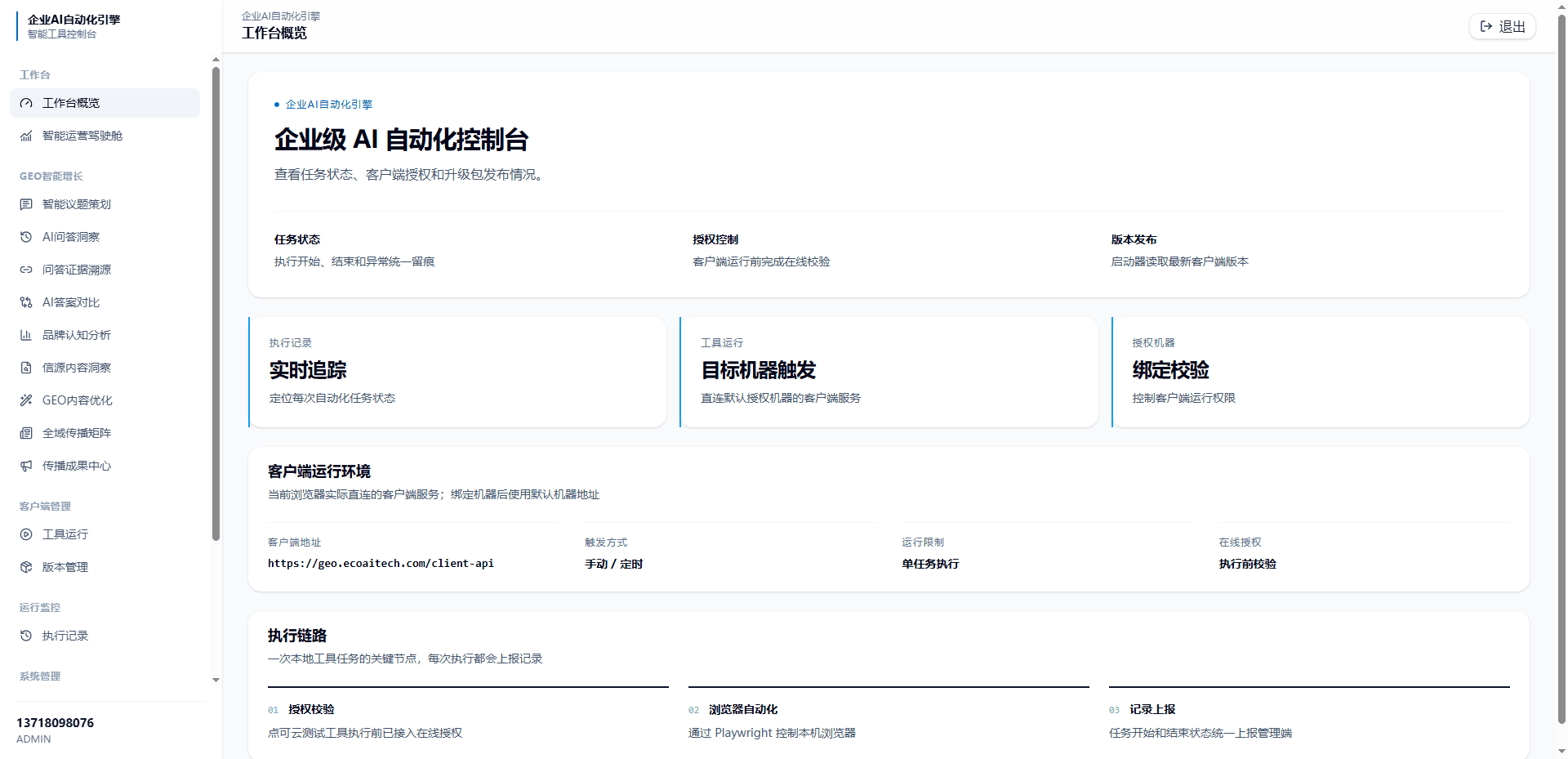Open 工具运行 under 客户端管理
Screen dimensions: 1568x759
(x=105, y=534)
